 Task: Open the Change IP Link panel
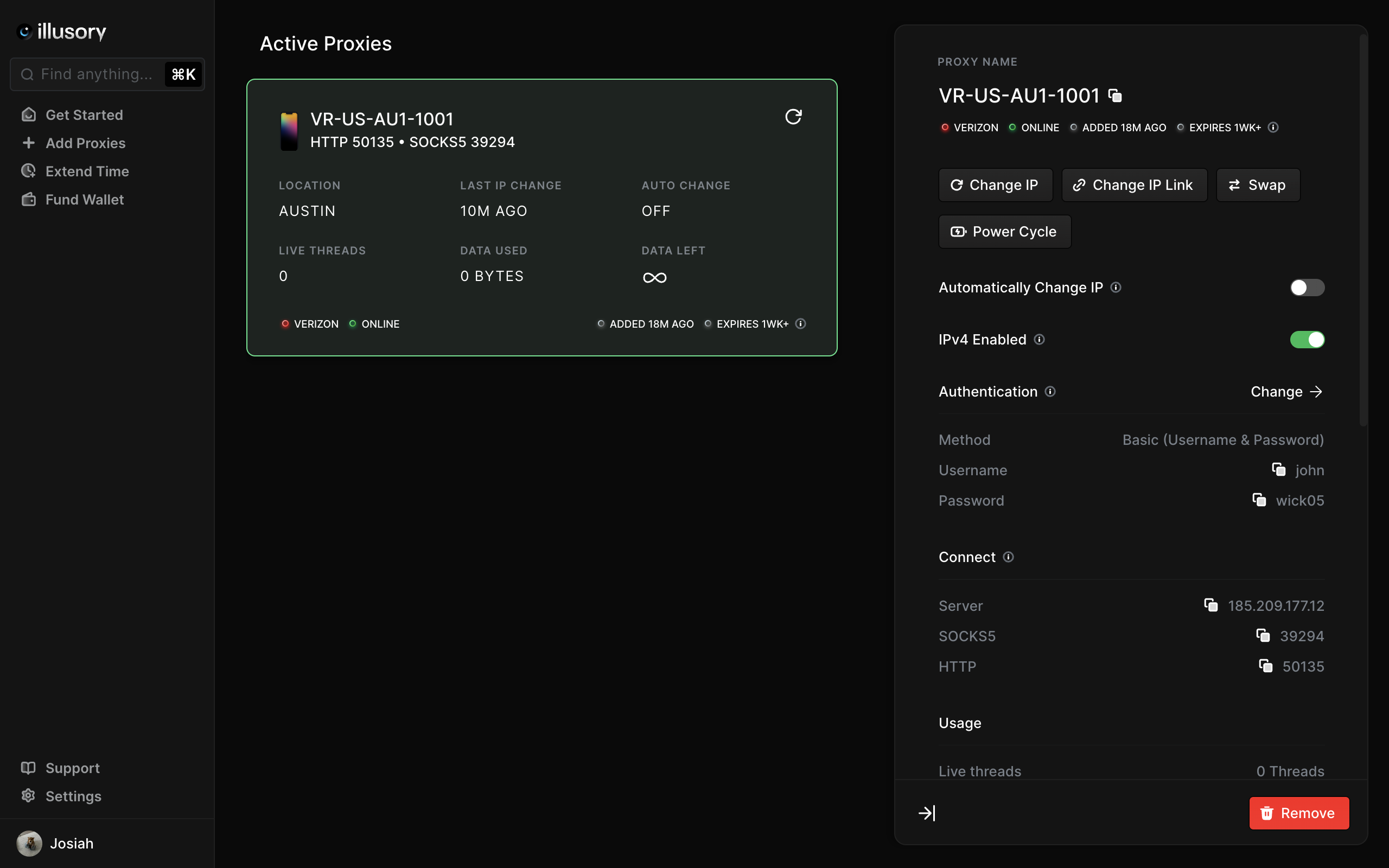[x=1133, y=184]
